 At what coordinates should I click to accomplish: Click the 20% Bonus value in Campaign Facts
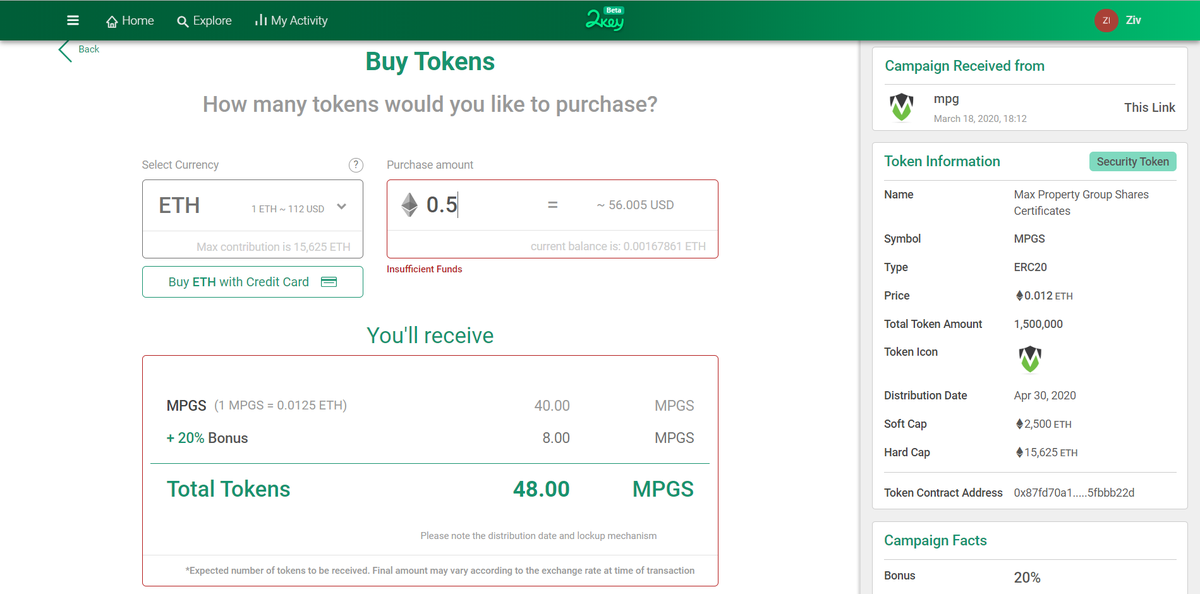point(1027,577)
